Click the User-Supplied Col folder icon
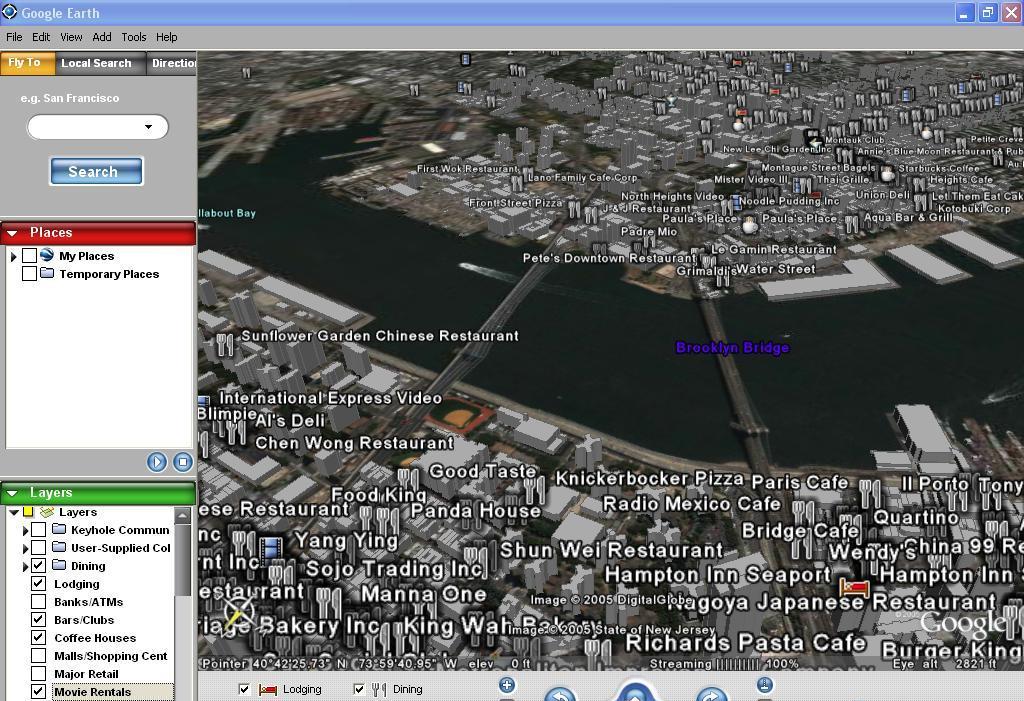 point(59,547)
